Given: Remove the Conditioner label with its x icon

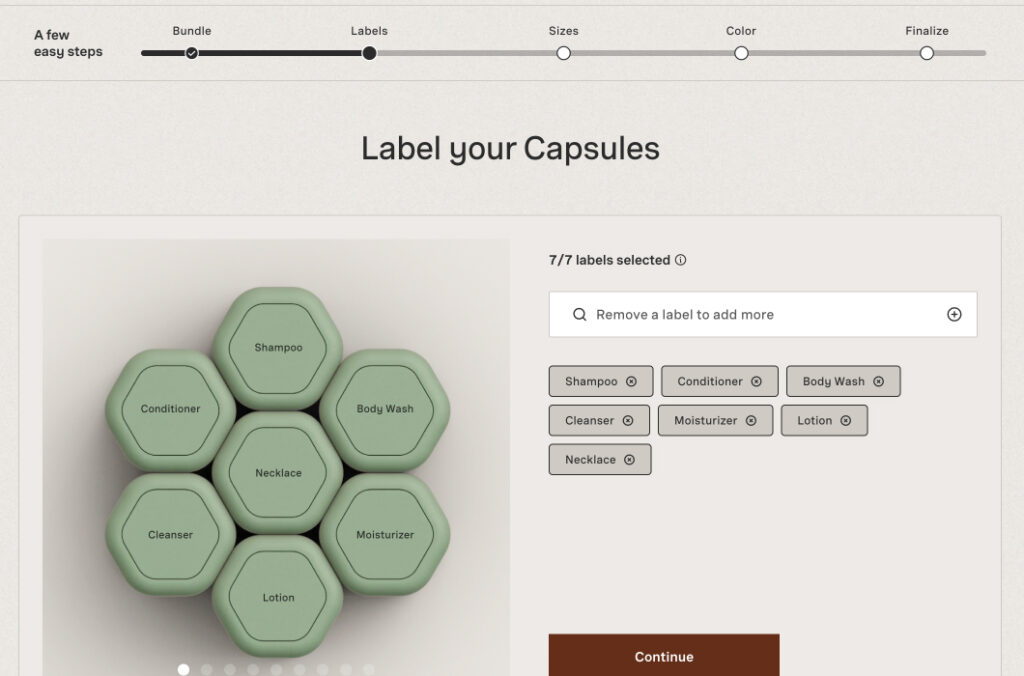Looking at the screenshot, I should pyautogui.click(x=756, y=381).
